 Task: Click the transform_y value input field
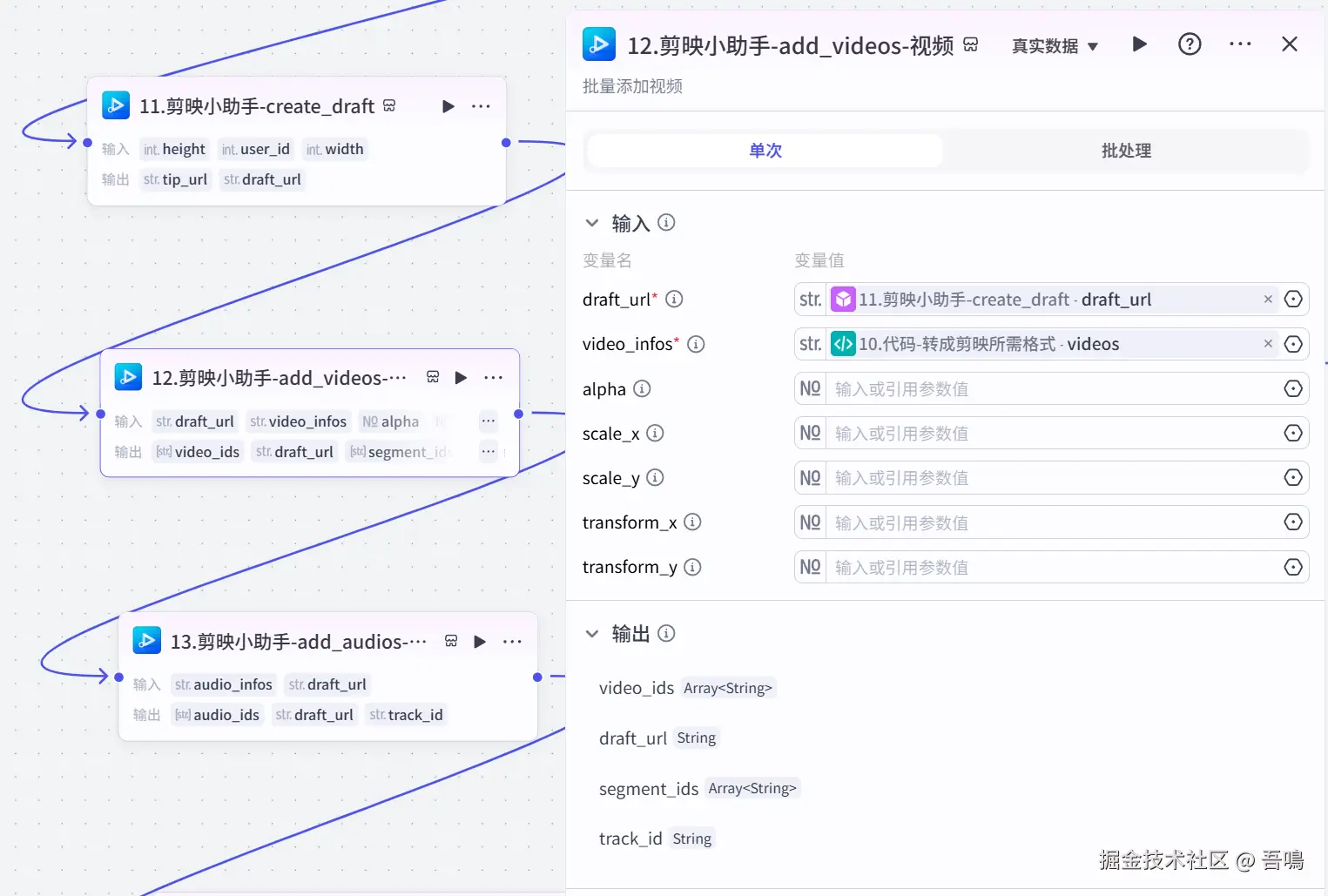click(x=1054, y=567)
